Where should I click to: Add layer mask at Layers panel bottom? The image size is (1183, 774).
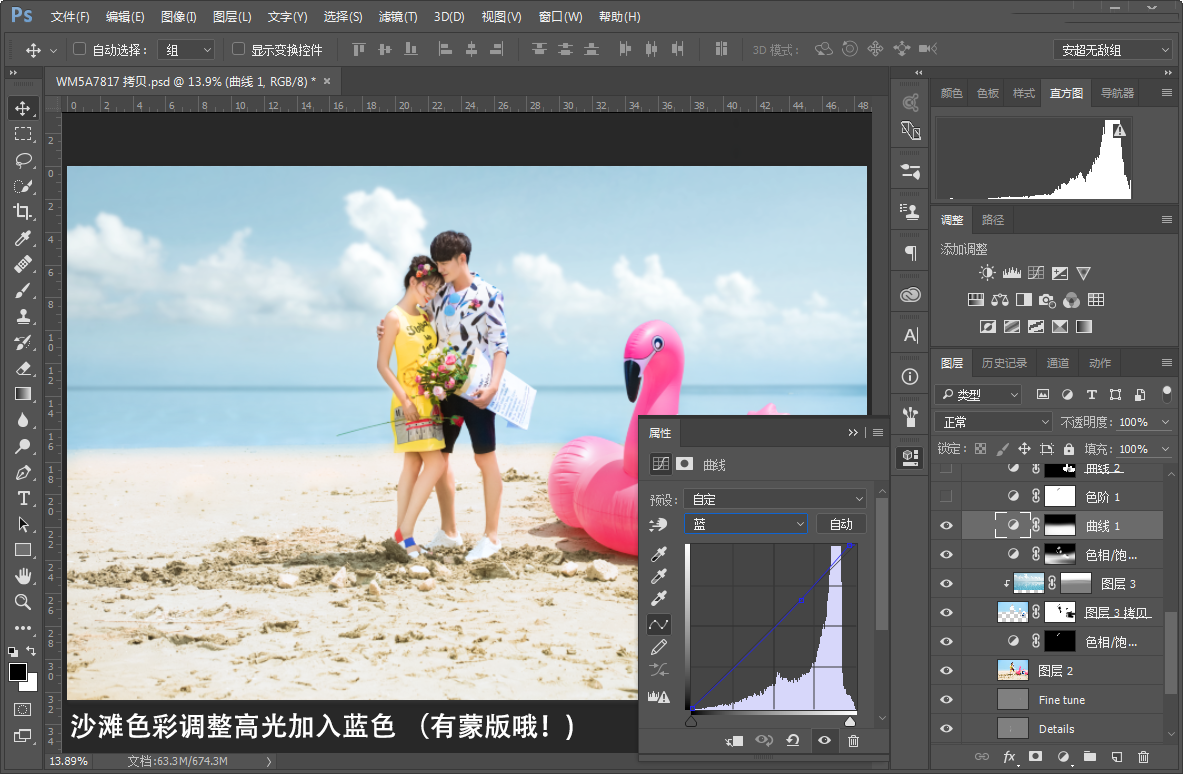(1035, 757)
